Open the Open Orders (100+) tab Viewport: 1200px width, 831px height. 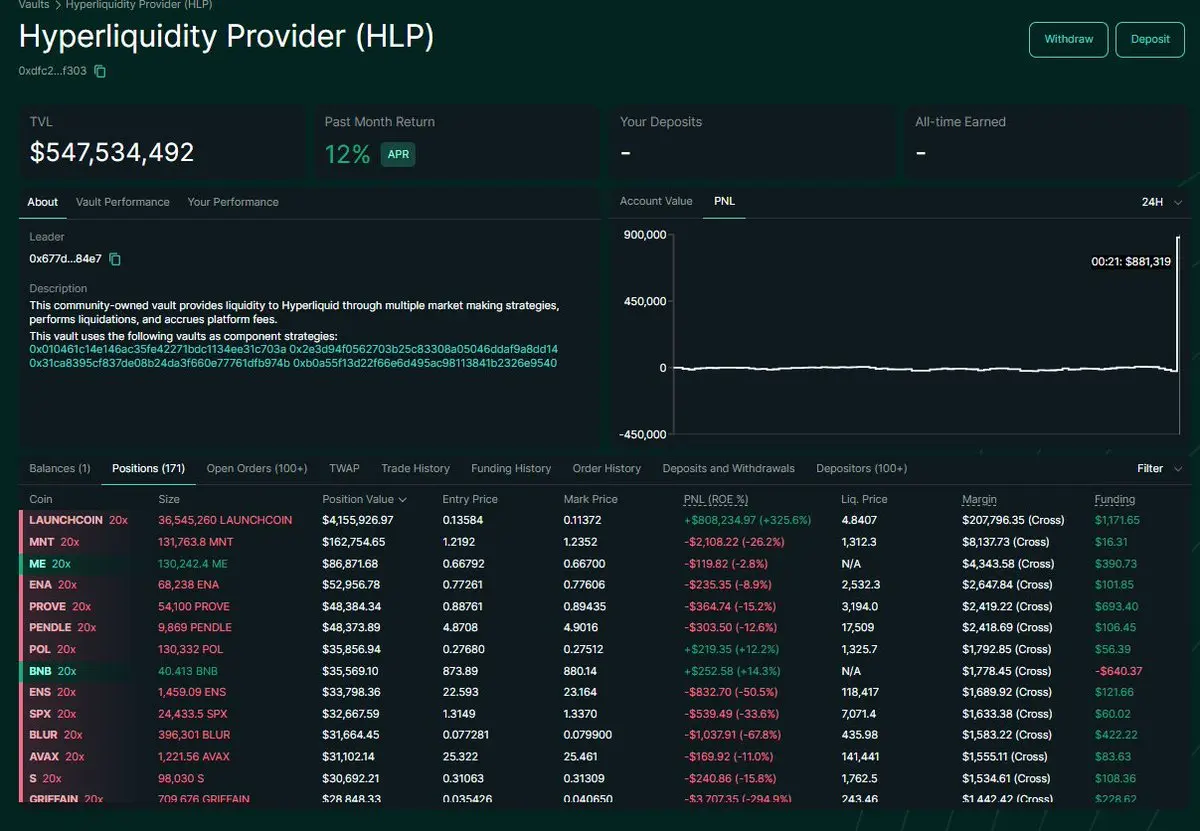tap(257, 468)
